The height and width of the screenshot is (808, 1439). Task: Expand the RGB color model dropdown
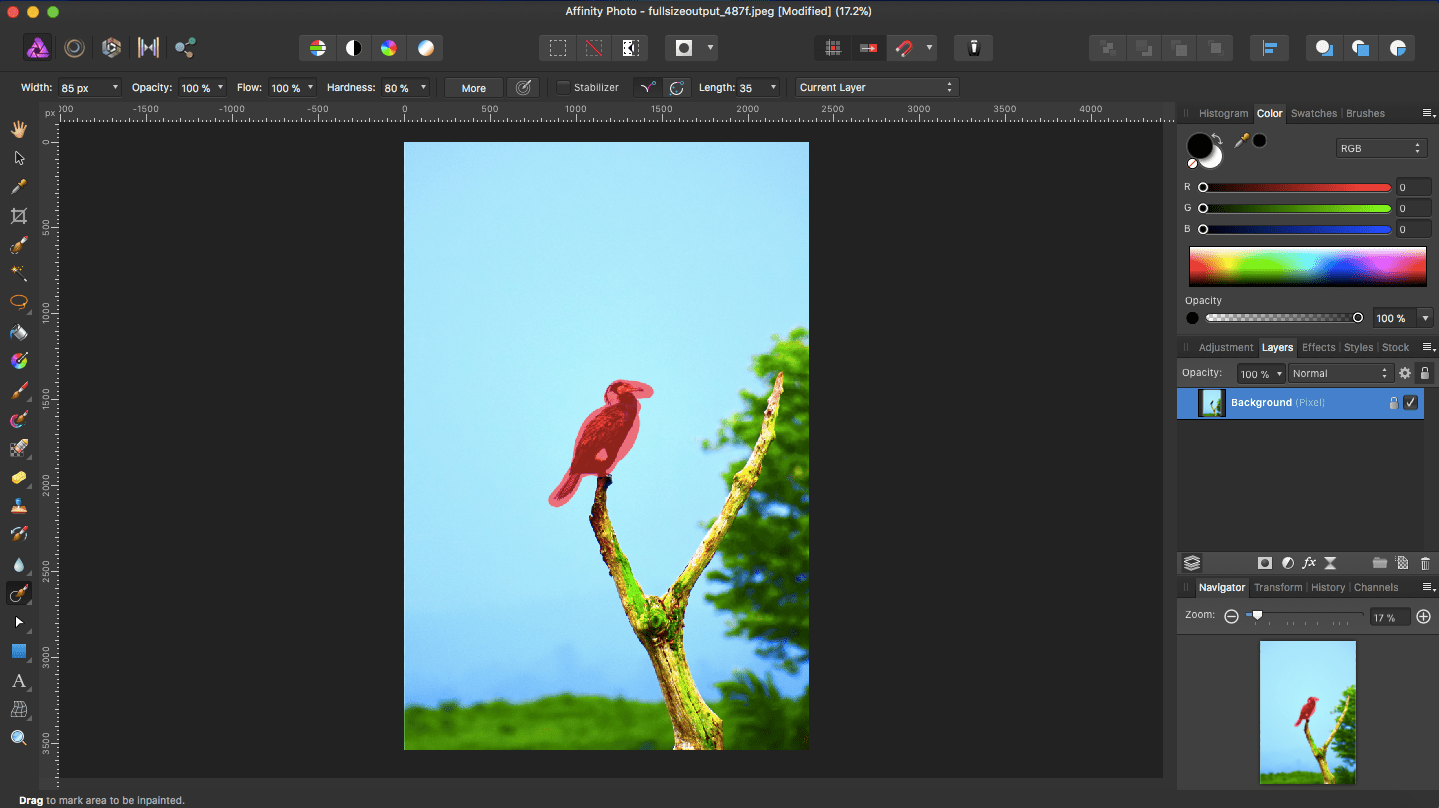point(1381,148)
